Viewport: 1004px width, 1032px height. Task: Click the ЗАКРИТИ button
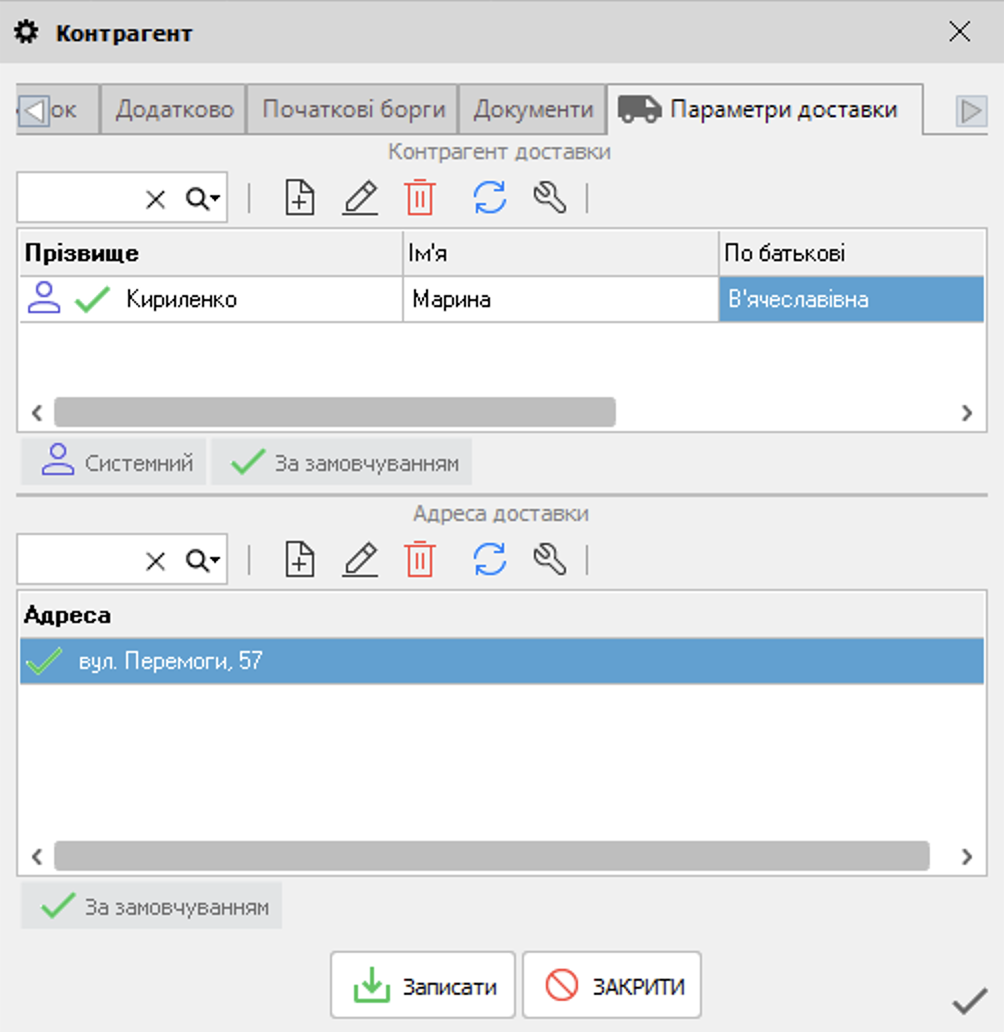(x=612, y=985)
